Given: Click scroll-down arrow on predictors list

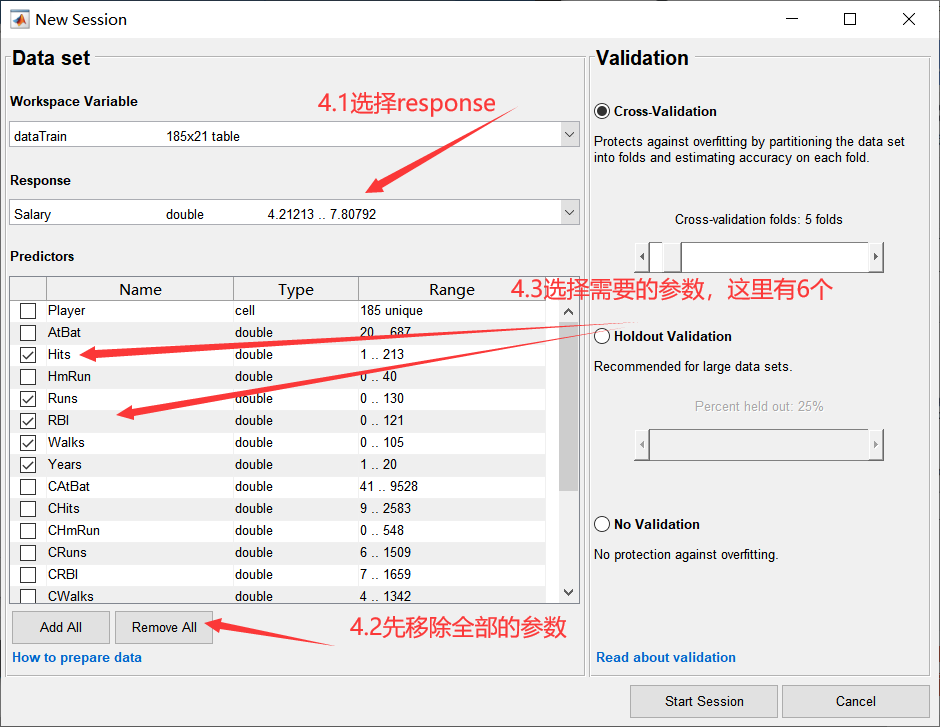Looking at the screenshot, I should [x=568, y=591].
